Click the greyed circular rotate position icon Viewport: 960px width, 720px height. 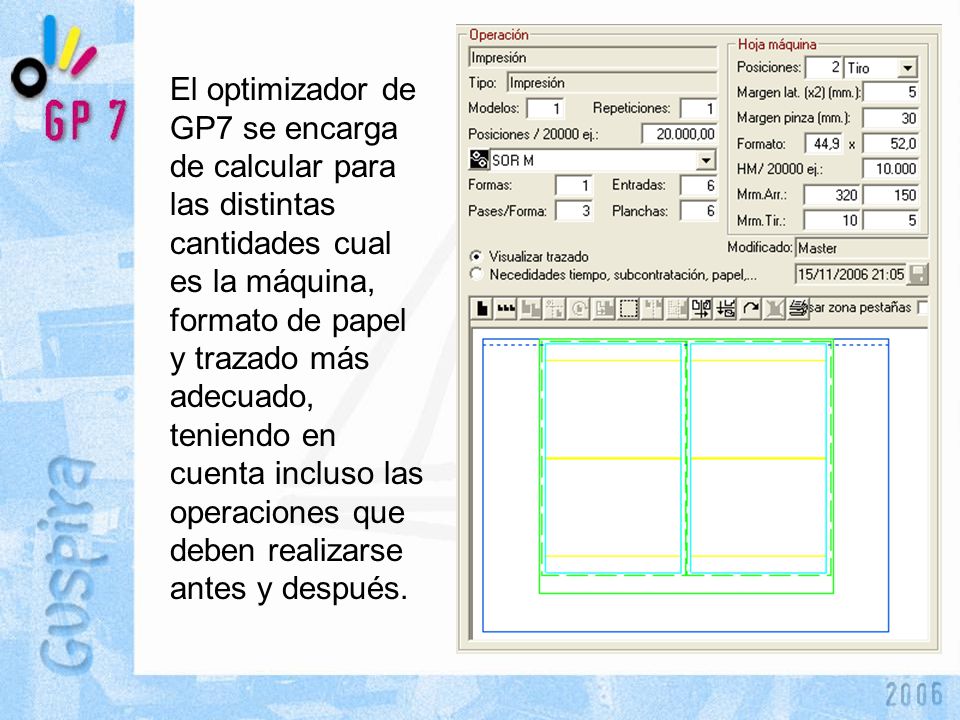point(579,308)
